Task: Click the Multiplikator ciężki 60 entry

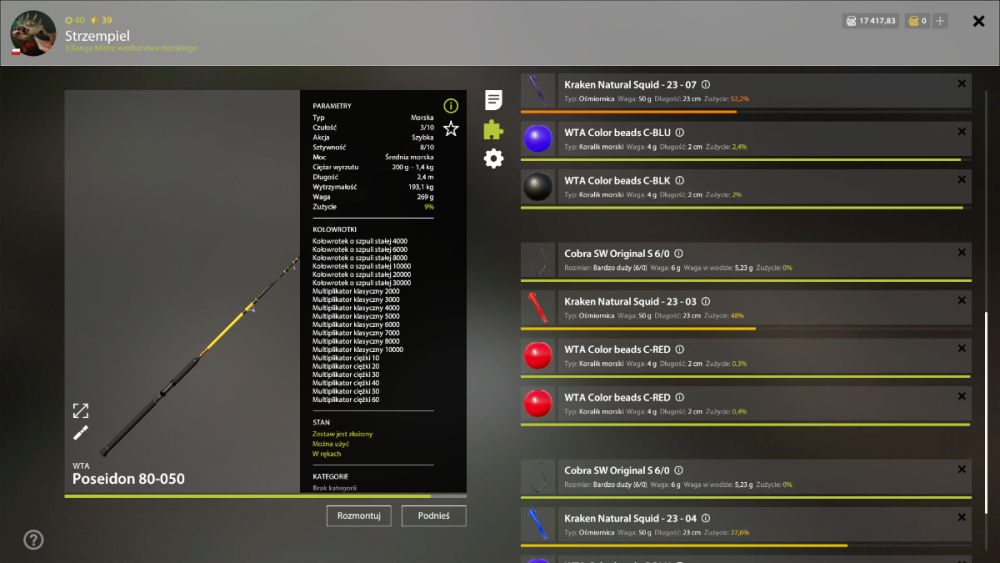Action: (x=346, y=400)
